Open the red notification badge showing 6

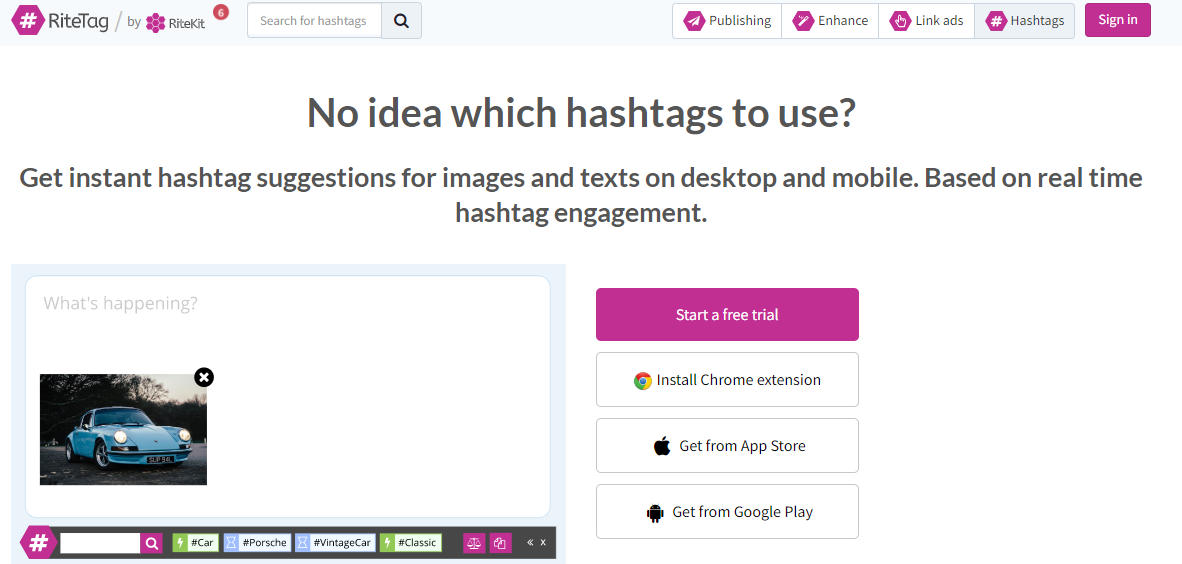pos(221,12)
